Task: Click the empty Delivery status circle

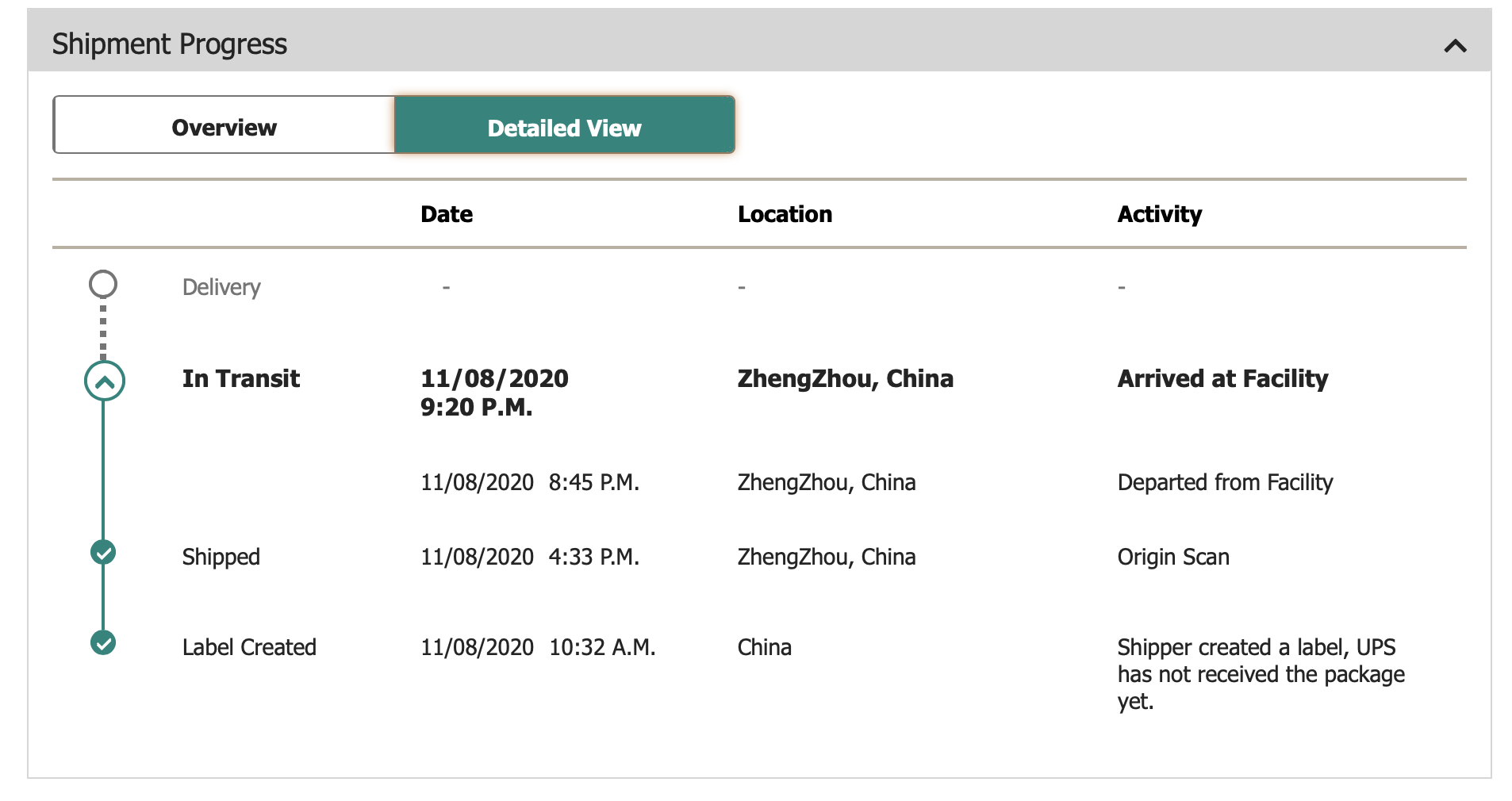Action: click(103, 284)
